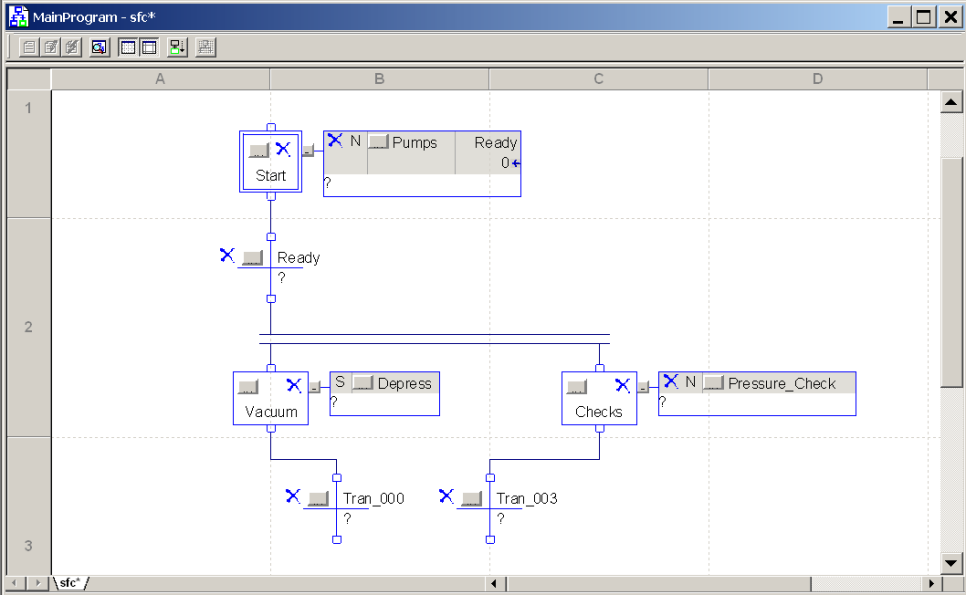Click the horizontal scrollbar left arrow
The image size is (966, 595).
pos(494,583)
